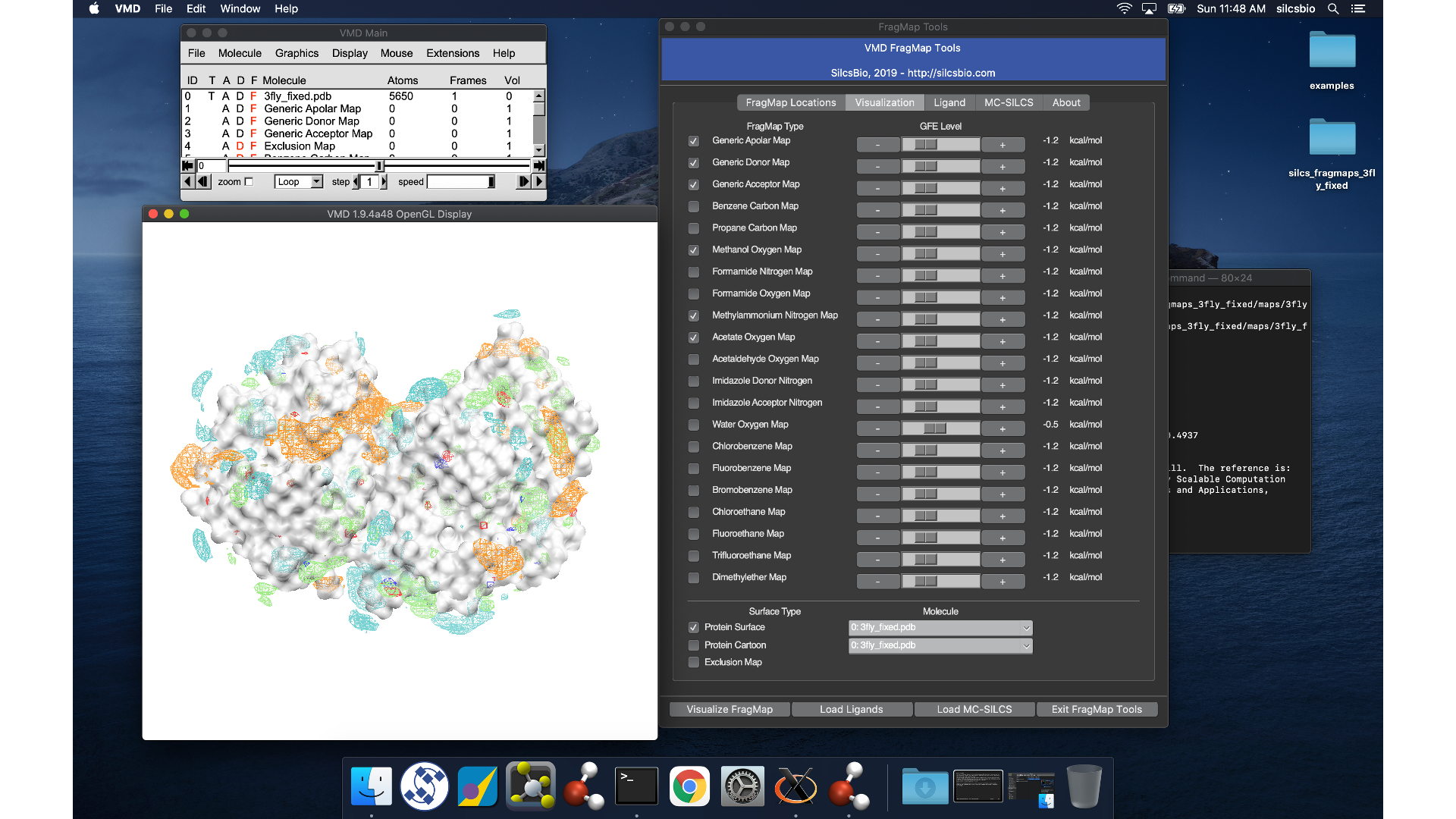Click the Load Ligands button
Screen dimensions: 1456x819
[850, 708]
